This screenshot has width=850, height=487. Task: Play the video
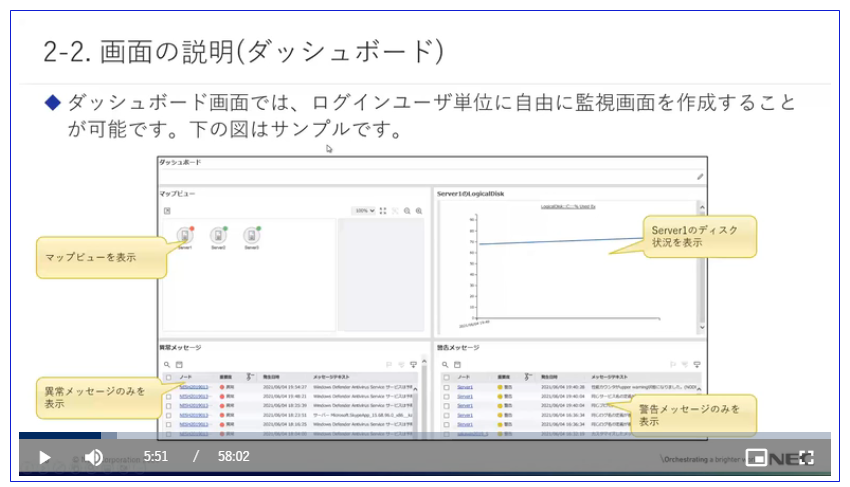[x=44, y=457]
